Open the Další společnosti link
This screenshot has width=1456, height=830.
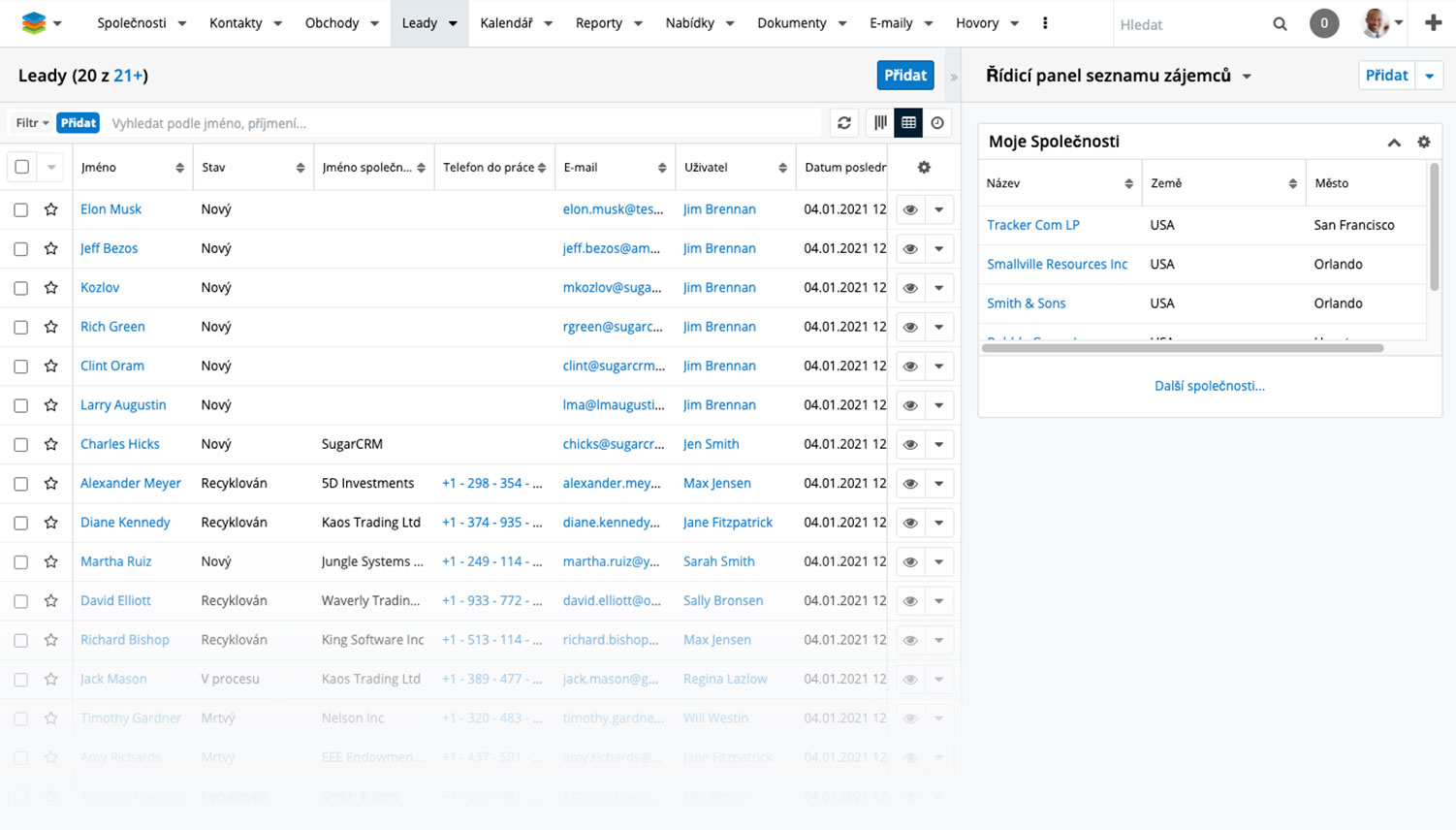coord(1209,386)
